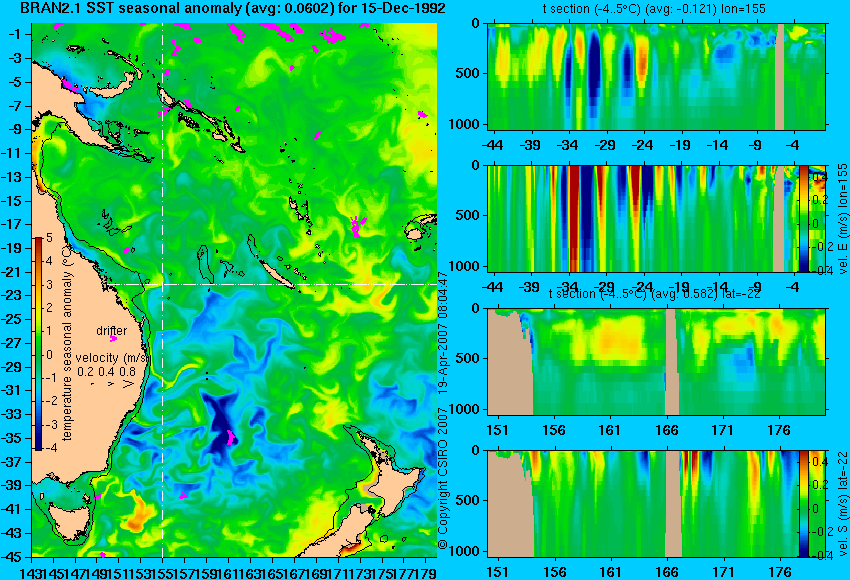This screenshot has height=580, width=850.
Task: Click the southward velocity section plot for lat=-22
Action: (643, 504)
